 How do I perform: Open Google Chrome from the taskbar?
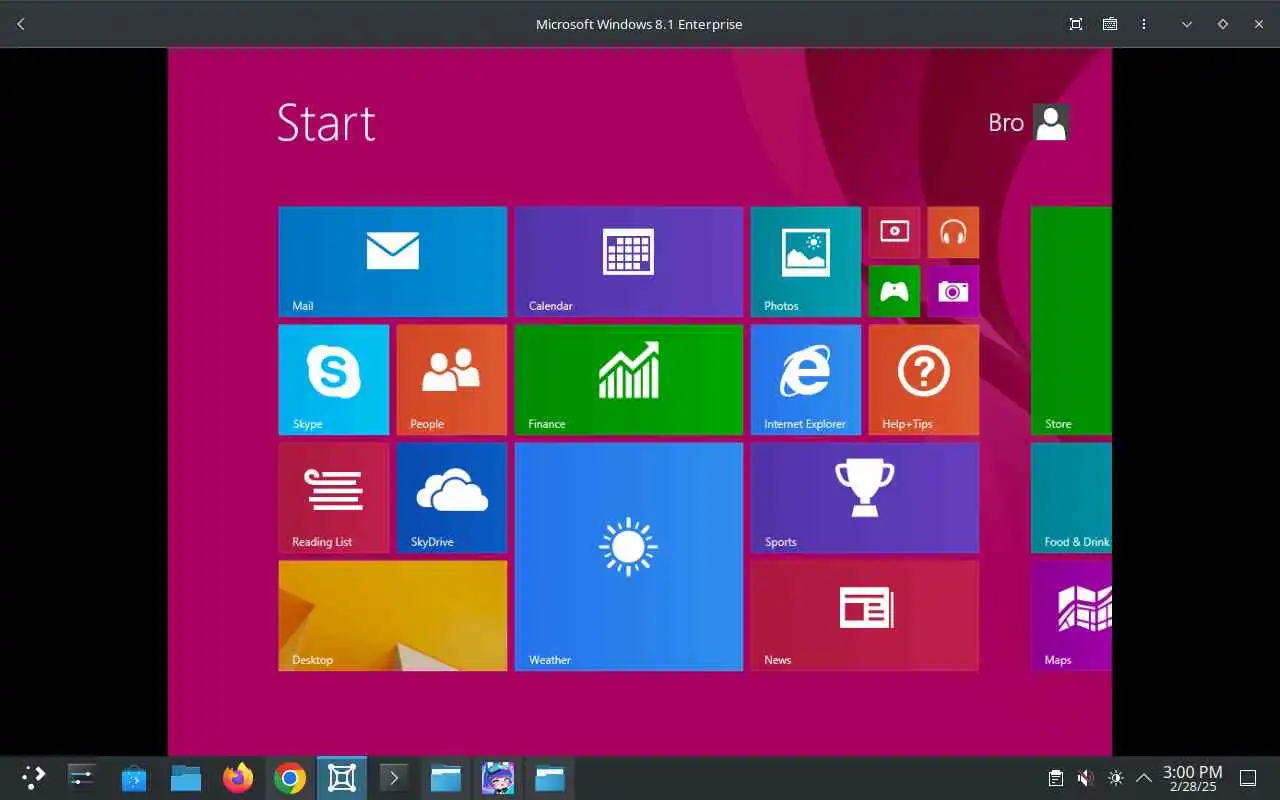click(290, 777)
